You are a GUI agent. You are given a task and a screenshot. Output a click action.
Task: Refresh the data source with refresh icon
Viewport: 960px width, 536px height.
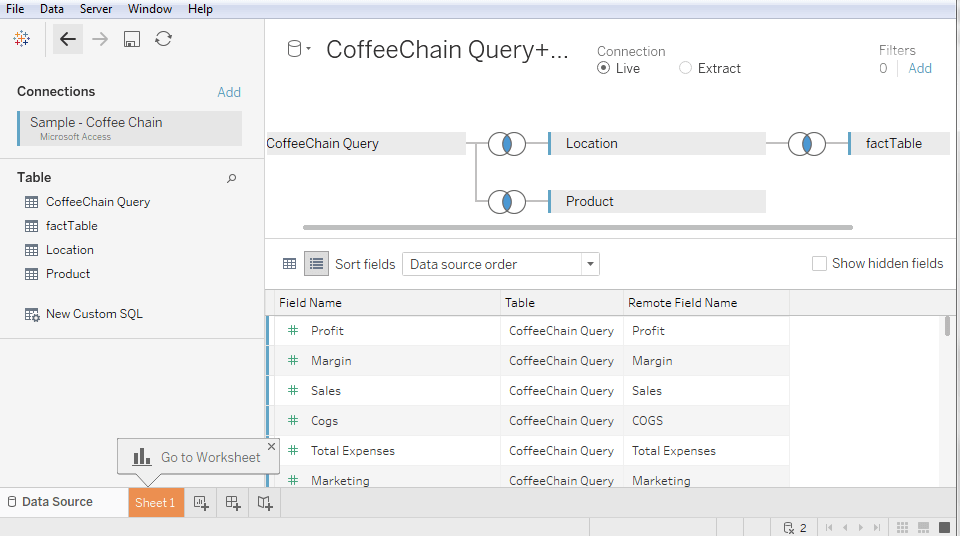163,39
